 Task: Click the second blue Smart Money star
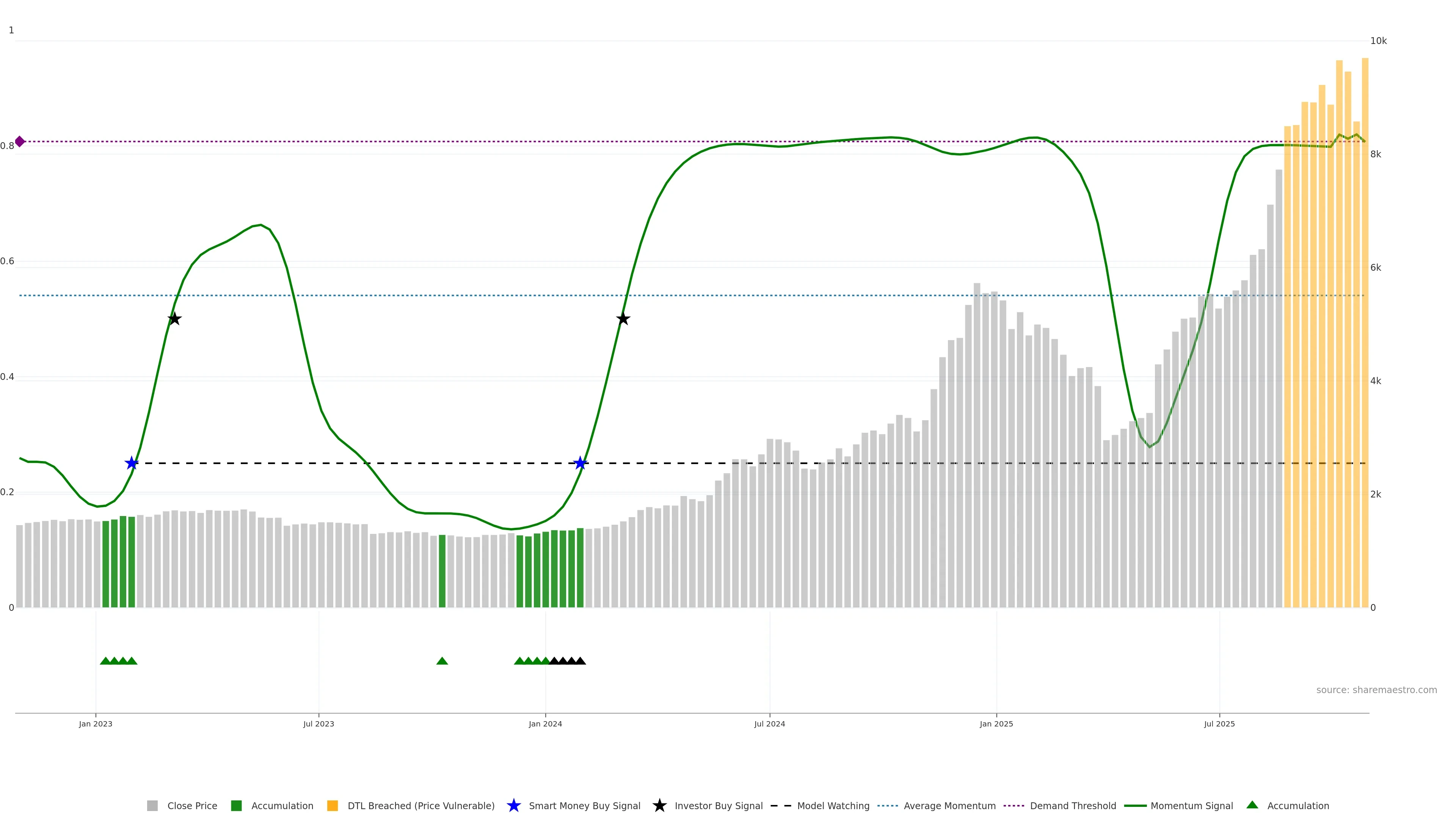pyautogui.click(x=580, y=463)
